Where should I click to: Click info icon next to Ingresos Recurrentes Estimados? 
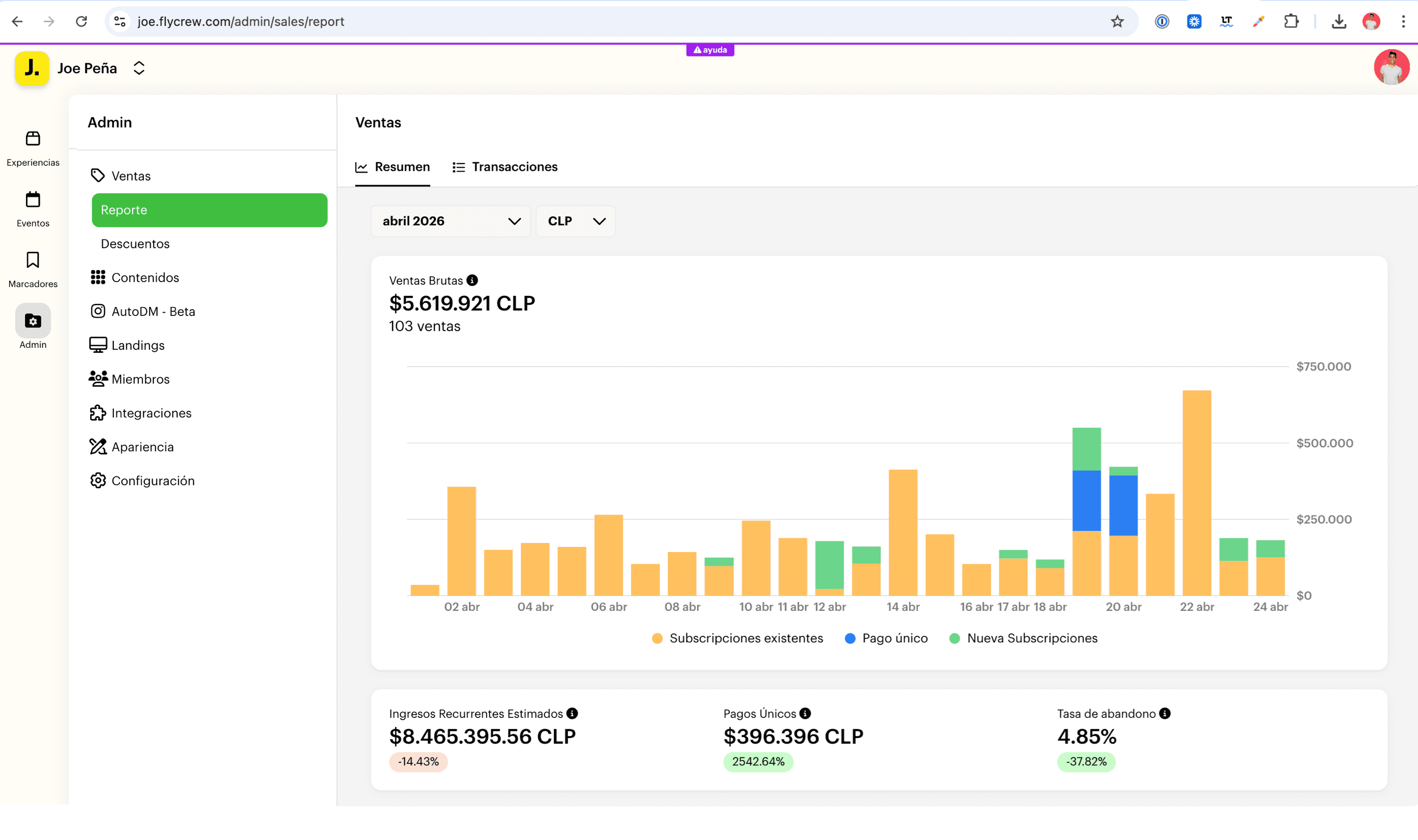[572, 713]
